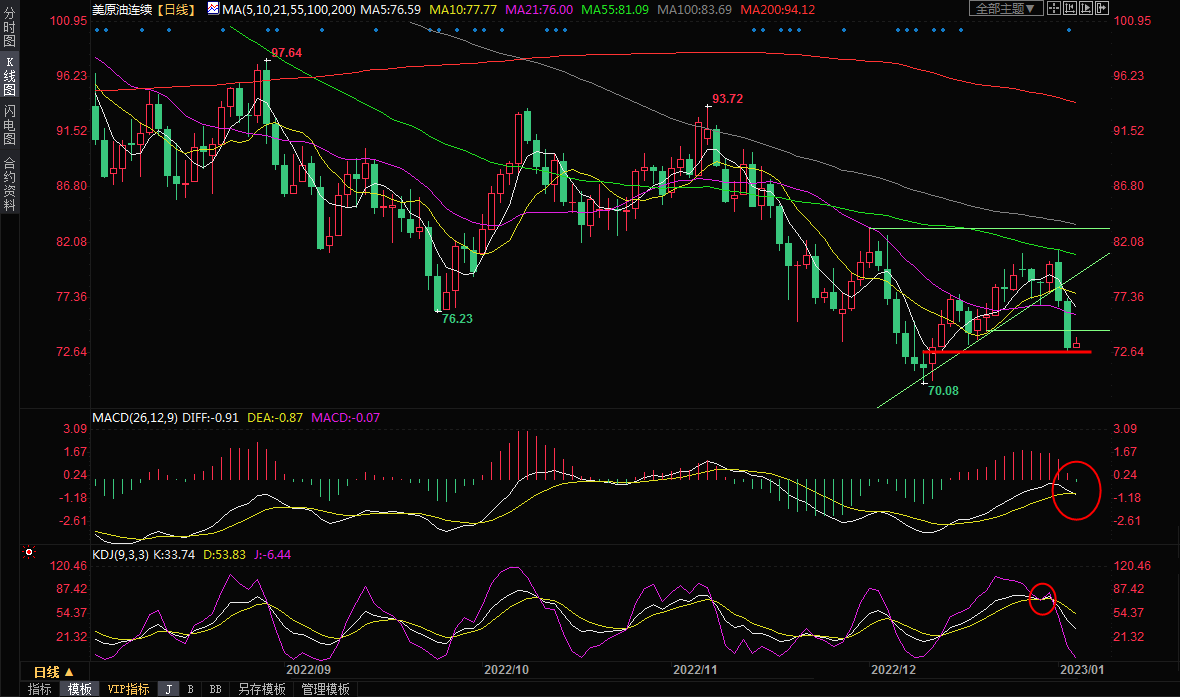Open the 日线 period label in title
Screen dimensions: 1180x697
coord(180,9)
